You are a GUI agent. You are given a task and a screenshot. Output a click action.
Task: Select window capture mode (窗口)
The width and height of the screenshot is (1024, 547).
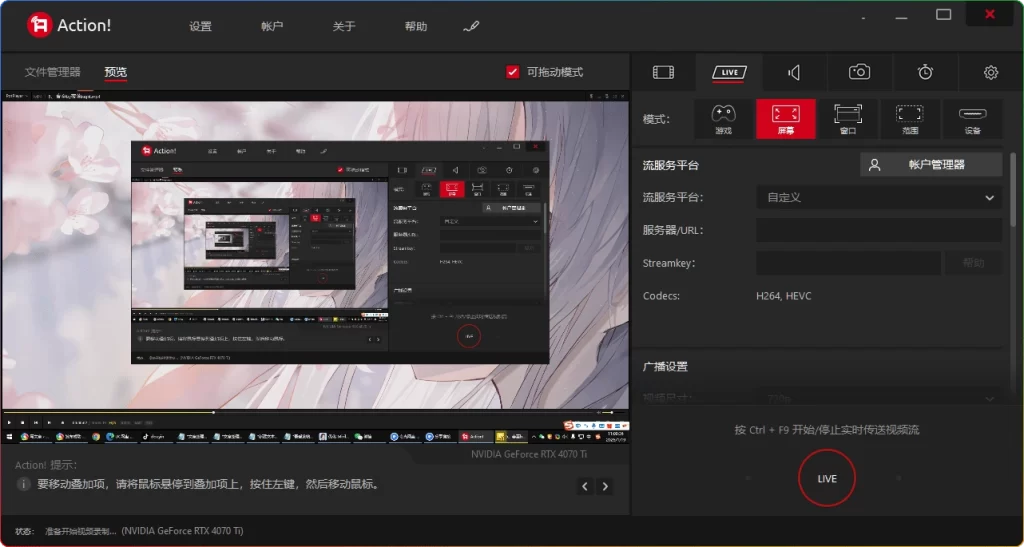click(848, 119)
